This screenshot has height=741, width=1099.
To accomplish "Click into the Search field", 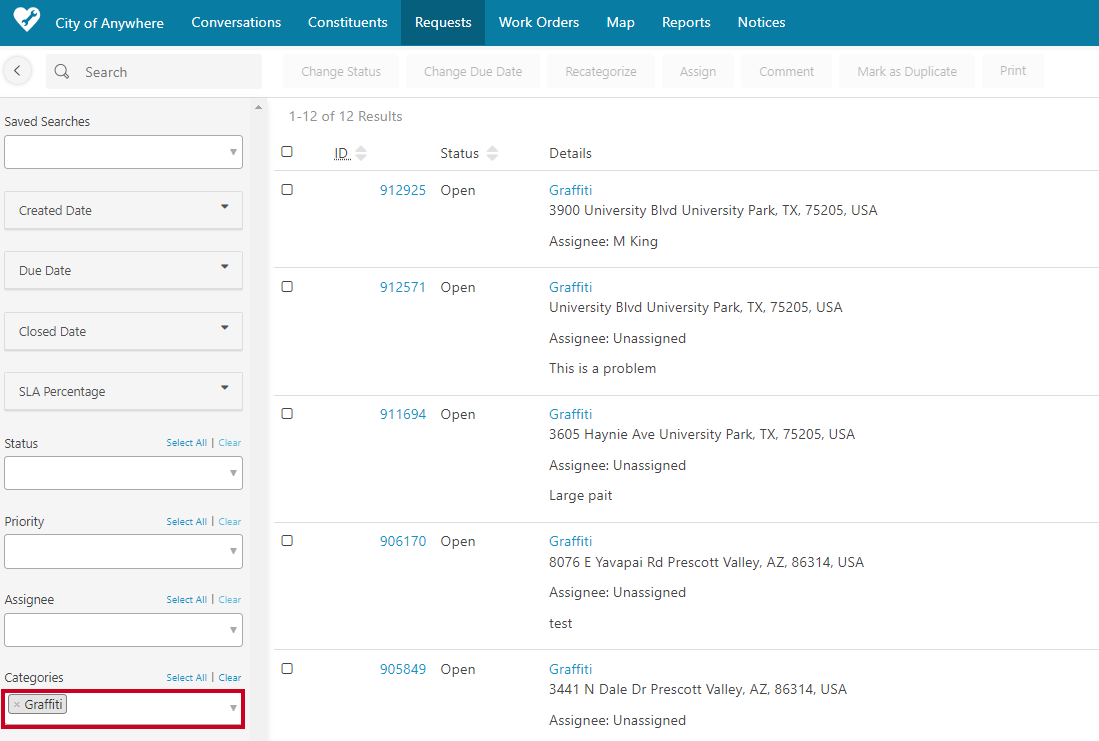I will pyautogui.click(x=154, y=72).
